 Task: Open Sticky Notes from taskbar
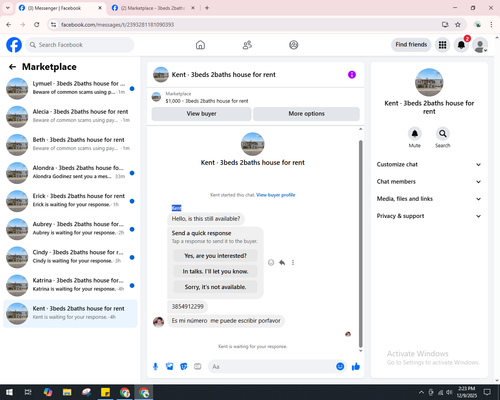point(105,392)
